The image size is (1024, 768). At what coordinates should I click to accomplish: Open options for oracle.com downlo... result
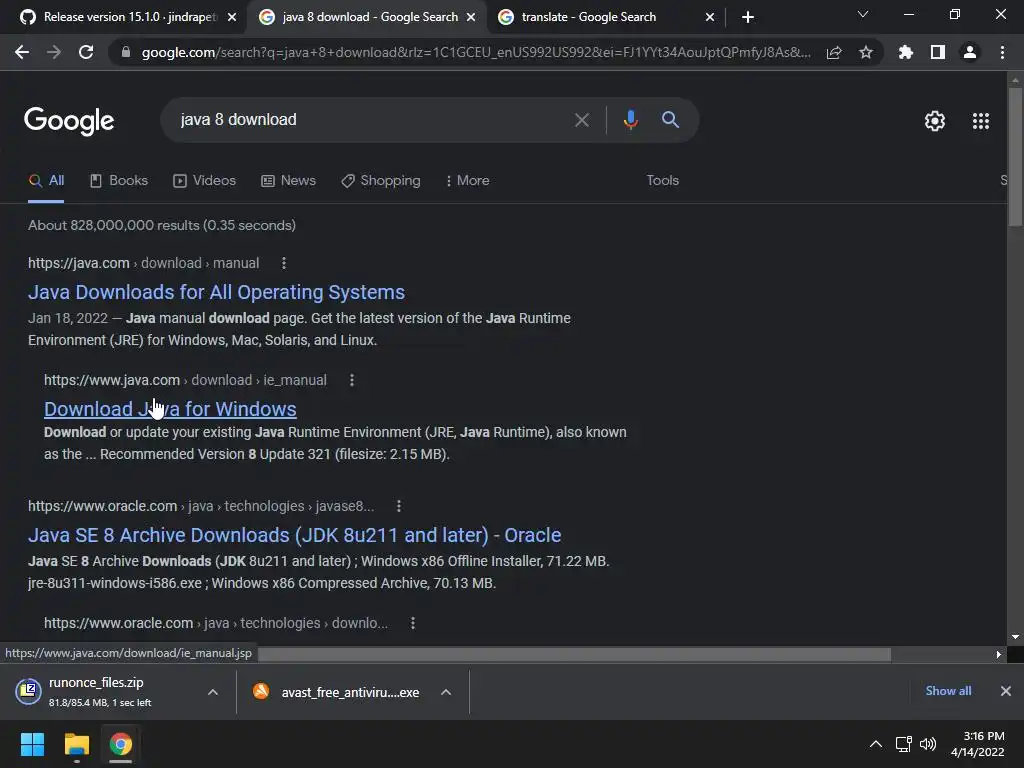point(413,623)
